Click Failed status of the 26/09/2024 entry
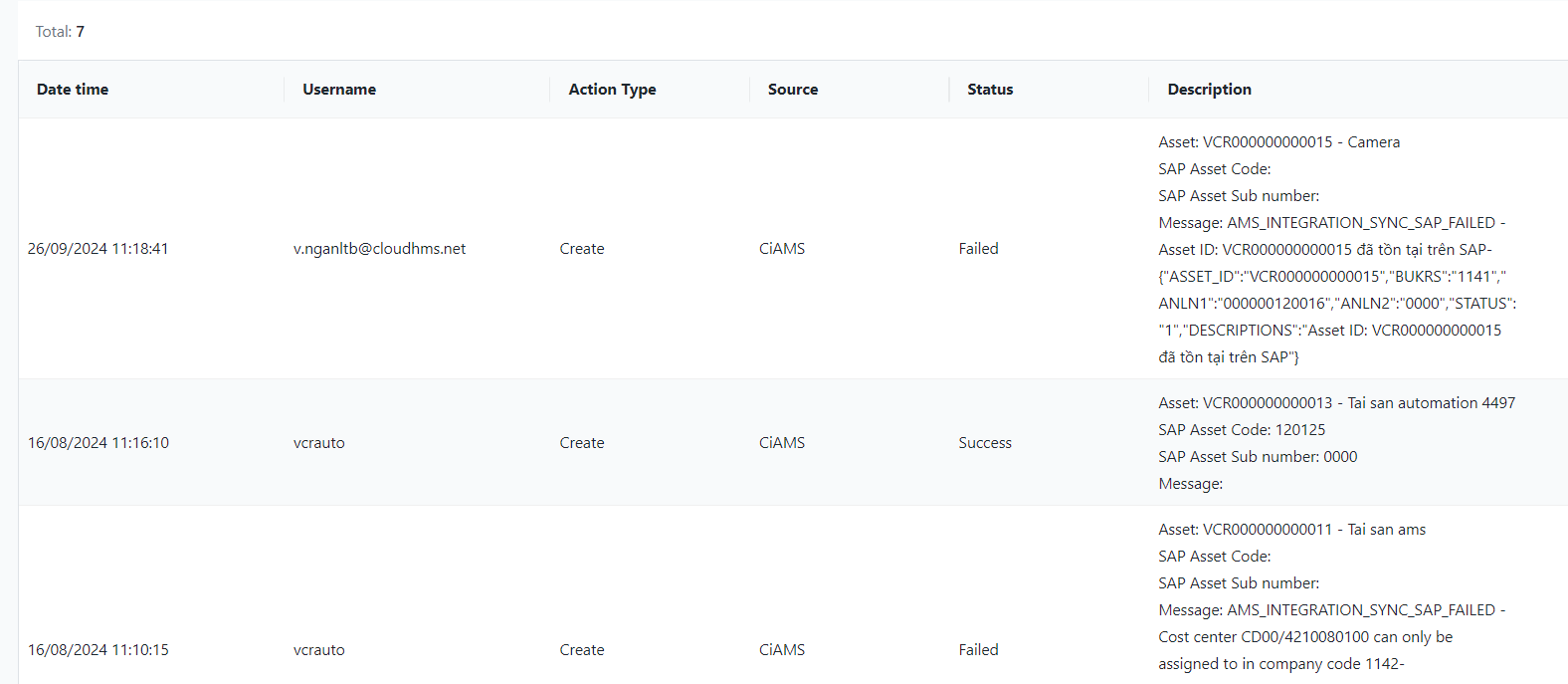The height and width of the screenshot is (684, 1568). (x=978, y=249)
